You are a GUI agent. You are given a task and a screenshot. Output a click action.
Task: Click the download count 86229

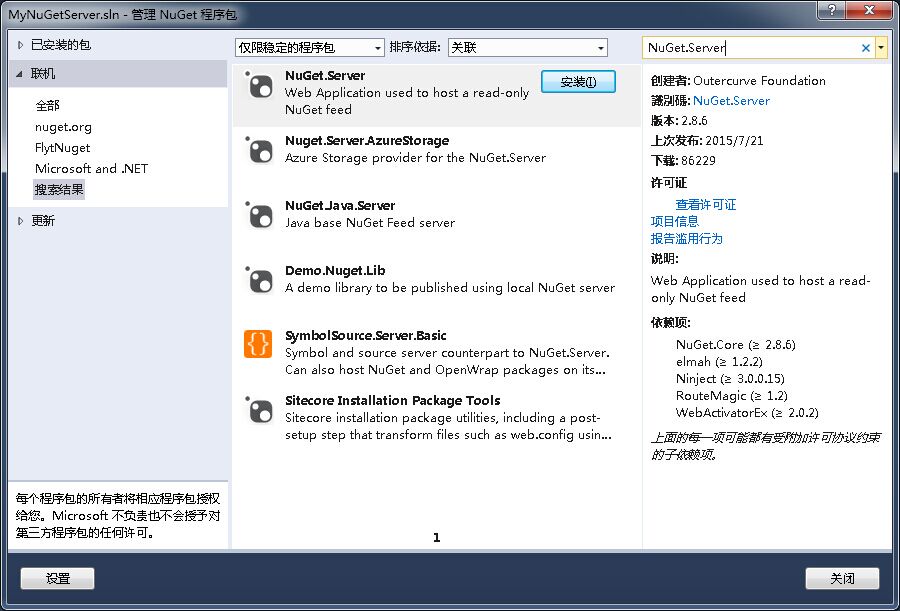(699, 160)
